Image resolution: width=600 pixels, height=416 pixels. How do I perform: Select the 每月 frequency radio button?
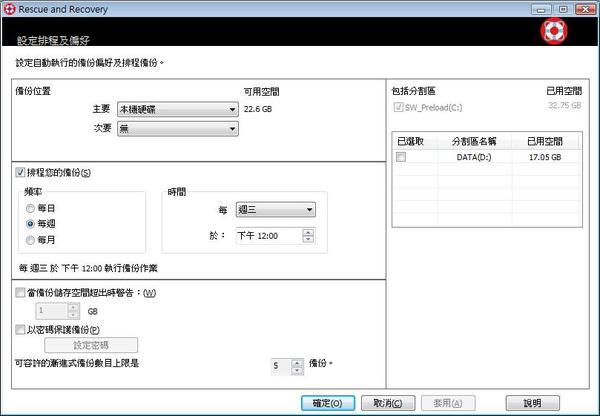30,240
